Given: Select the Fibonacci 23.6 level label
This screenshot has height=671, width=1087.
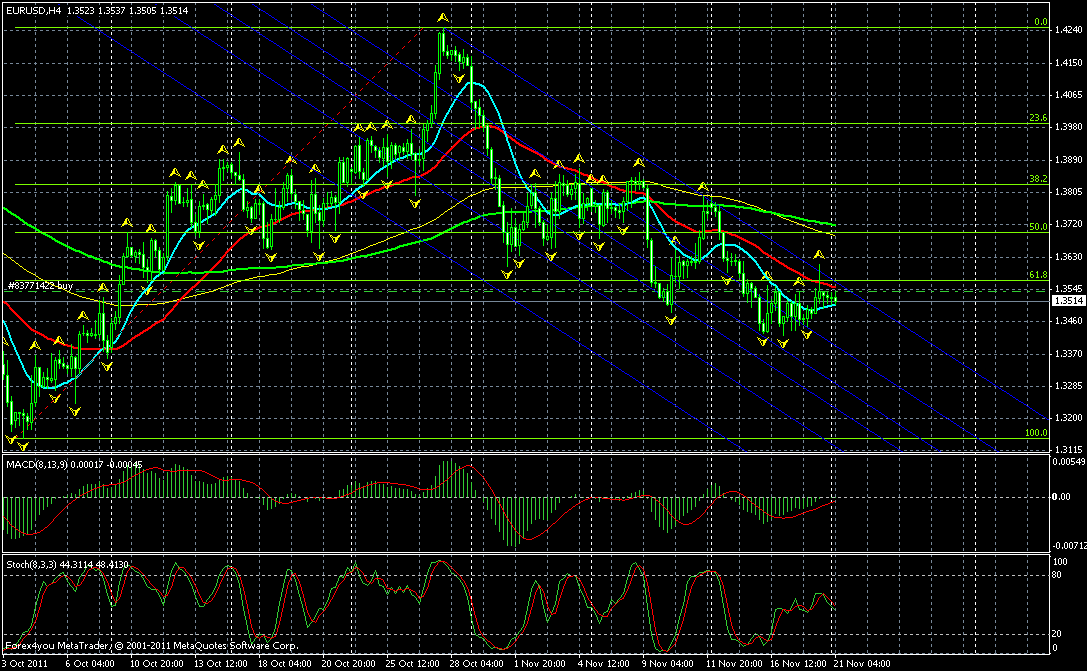Looking at the screenshot, I should [1038, 118].
